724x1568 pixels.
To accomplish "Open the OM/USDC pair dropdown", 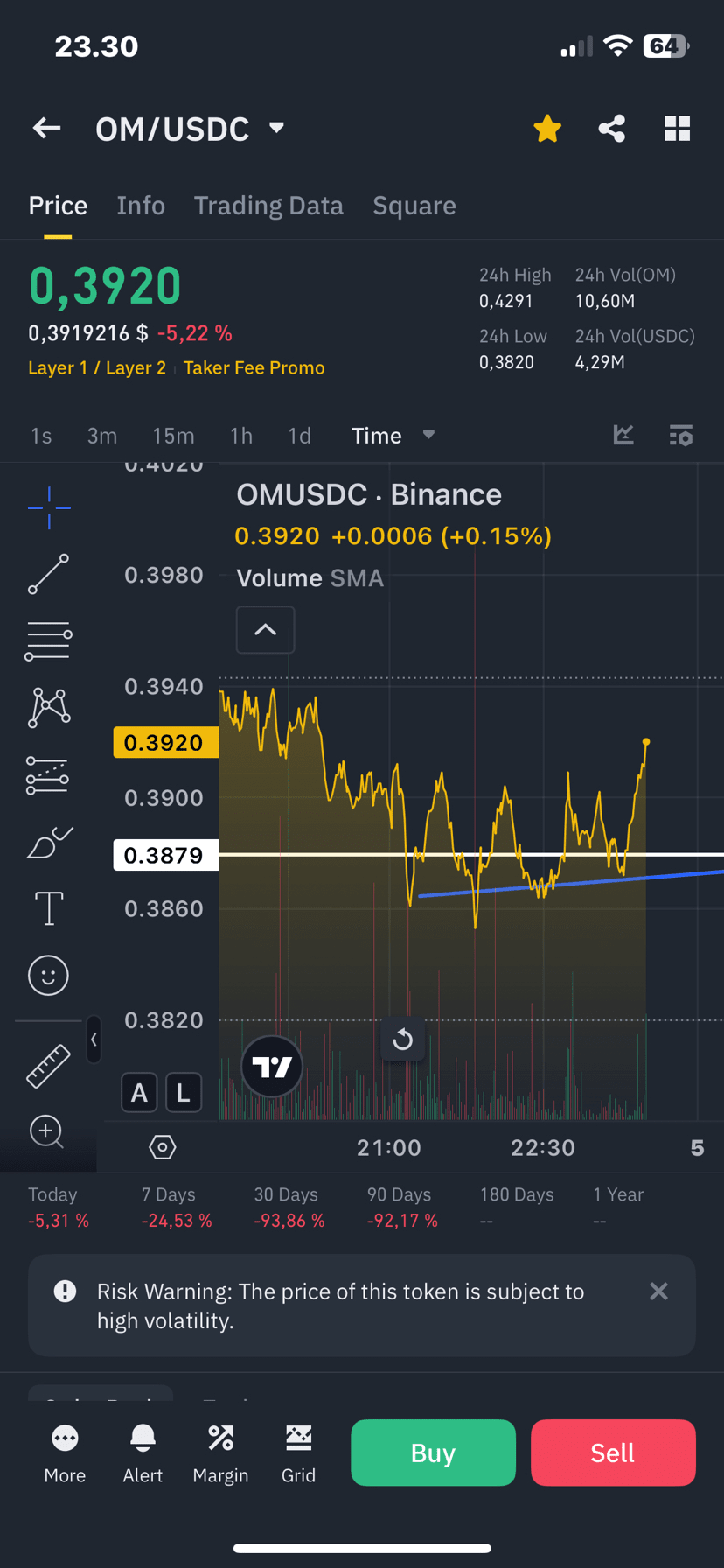I will pos(276,128).
